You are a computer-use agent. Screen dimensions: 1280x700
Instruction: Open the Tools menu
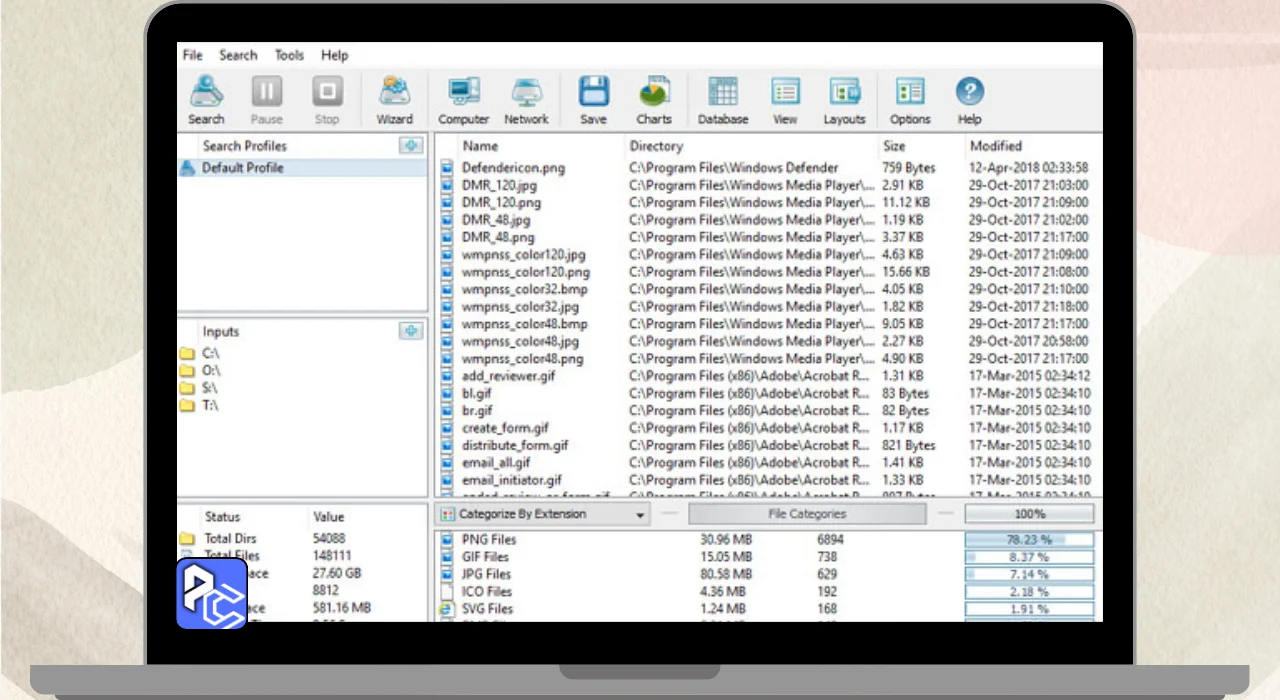[x=289, y=55]
